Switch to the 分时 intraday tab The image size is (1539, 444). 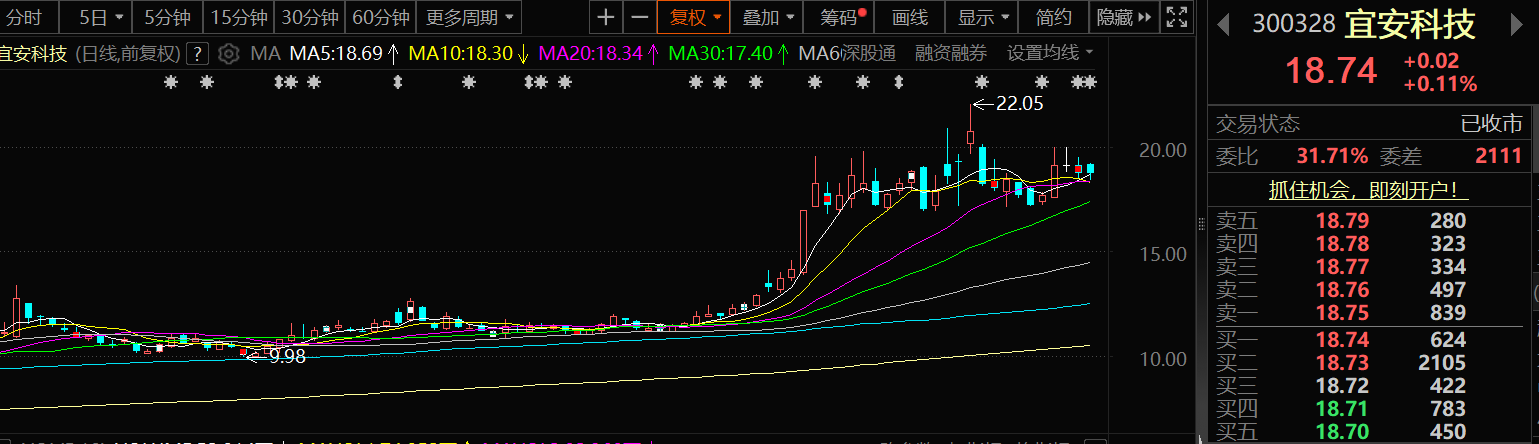25,17
